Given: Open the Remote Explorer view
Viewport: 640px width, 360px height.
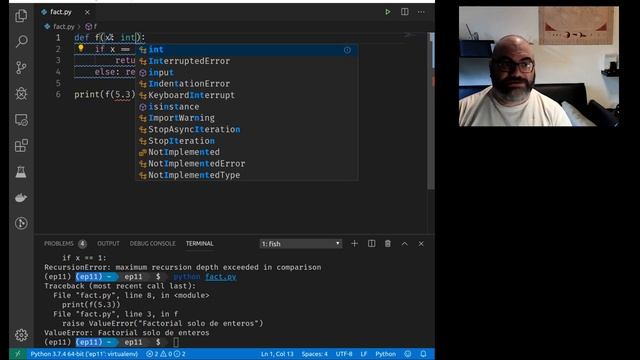Looking at the screenshot, I should [x=21, y=120].
